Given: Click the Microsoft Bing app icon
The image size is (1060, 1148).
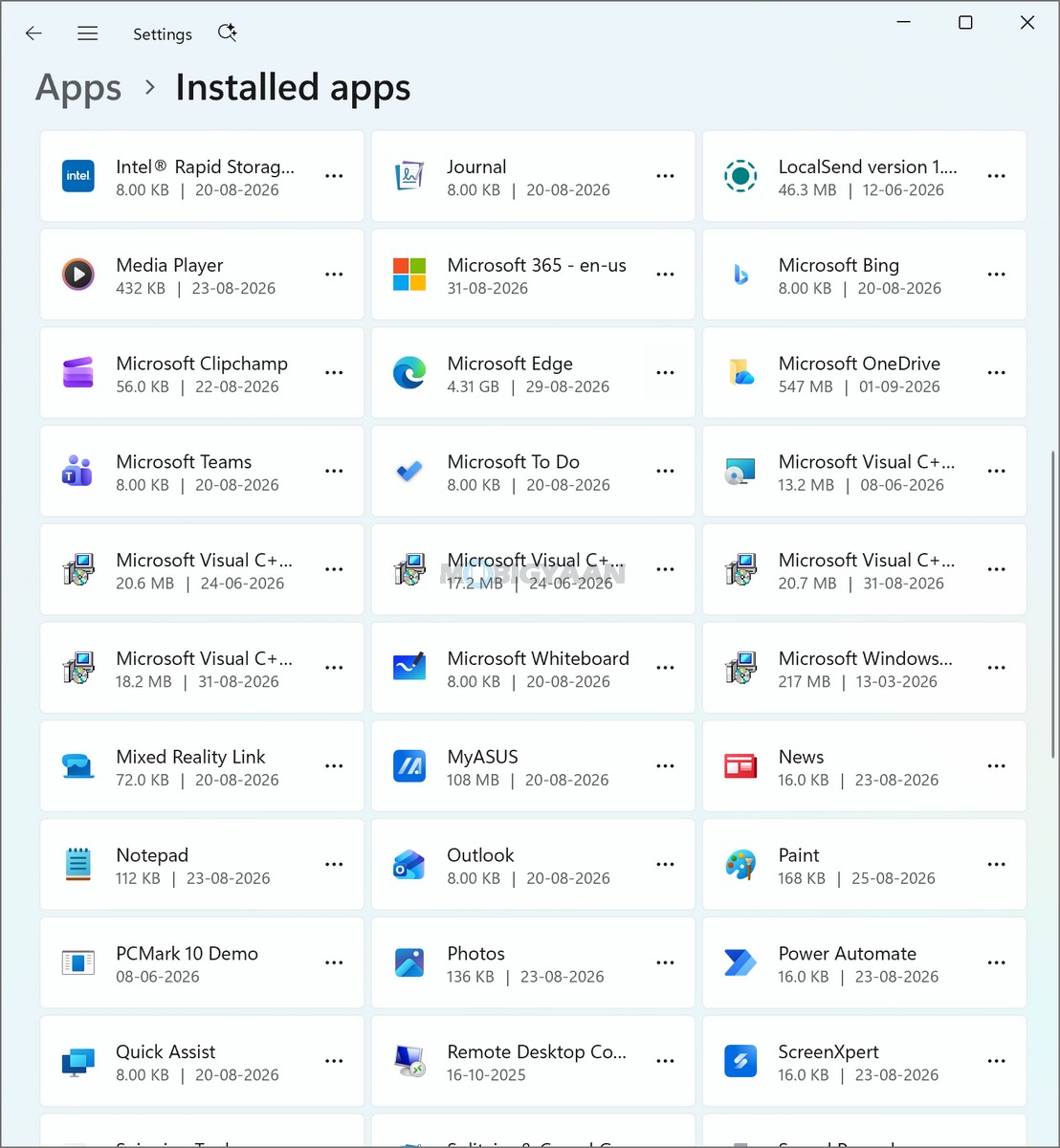Looking at the screenshot, I should click(x=740, y=275).
